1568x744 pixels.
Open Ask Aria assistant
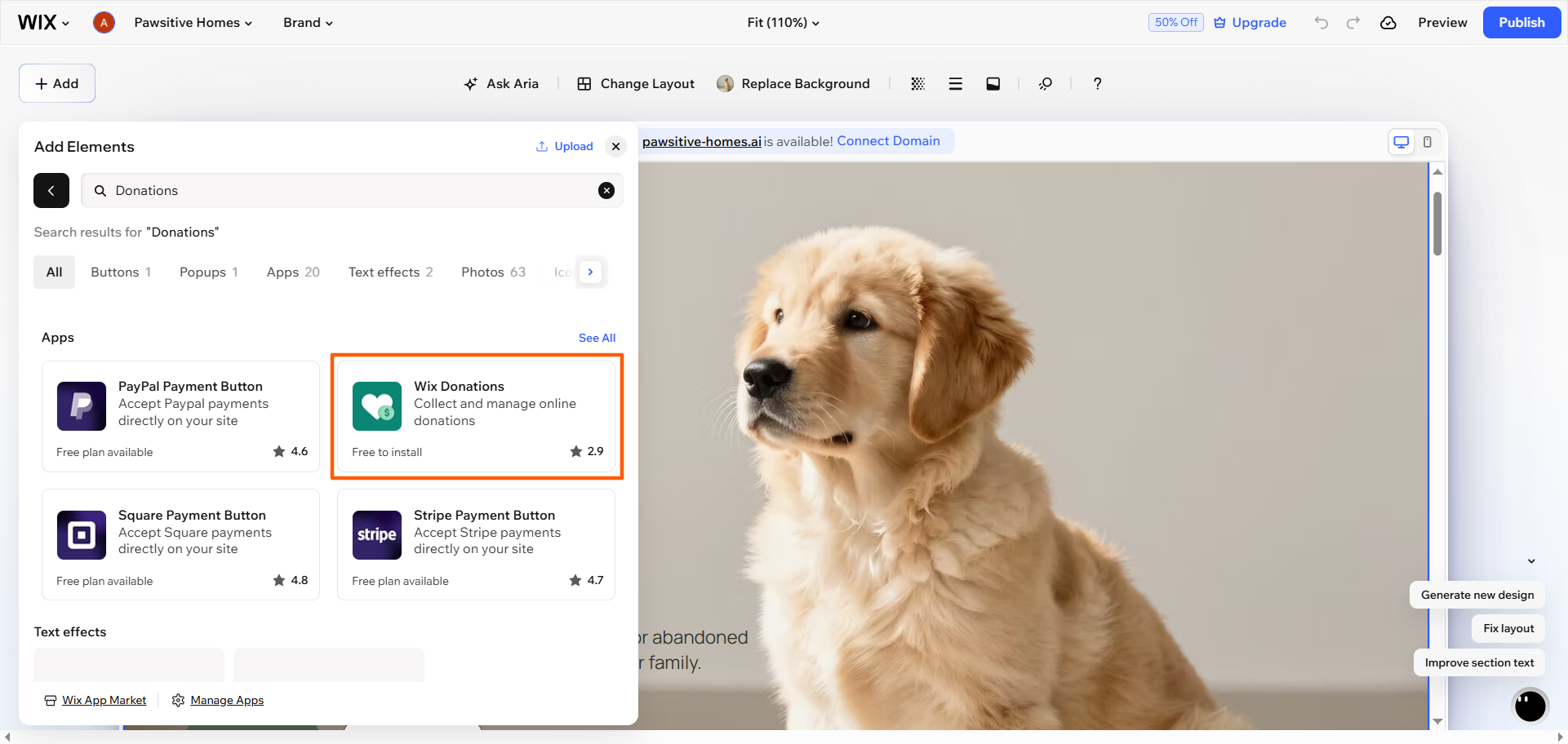(x=501, y=83)
